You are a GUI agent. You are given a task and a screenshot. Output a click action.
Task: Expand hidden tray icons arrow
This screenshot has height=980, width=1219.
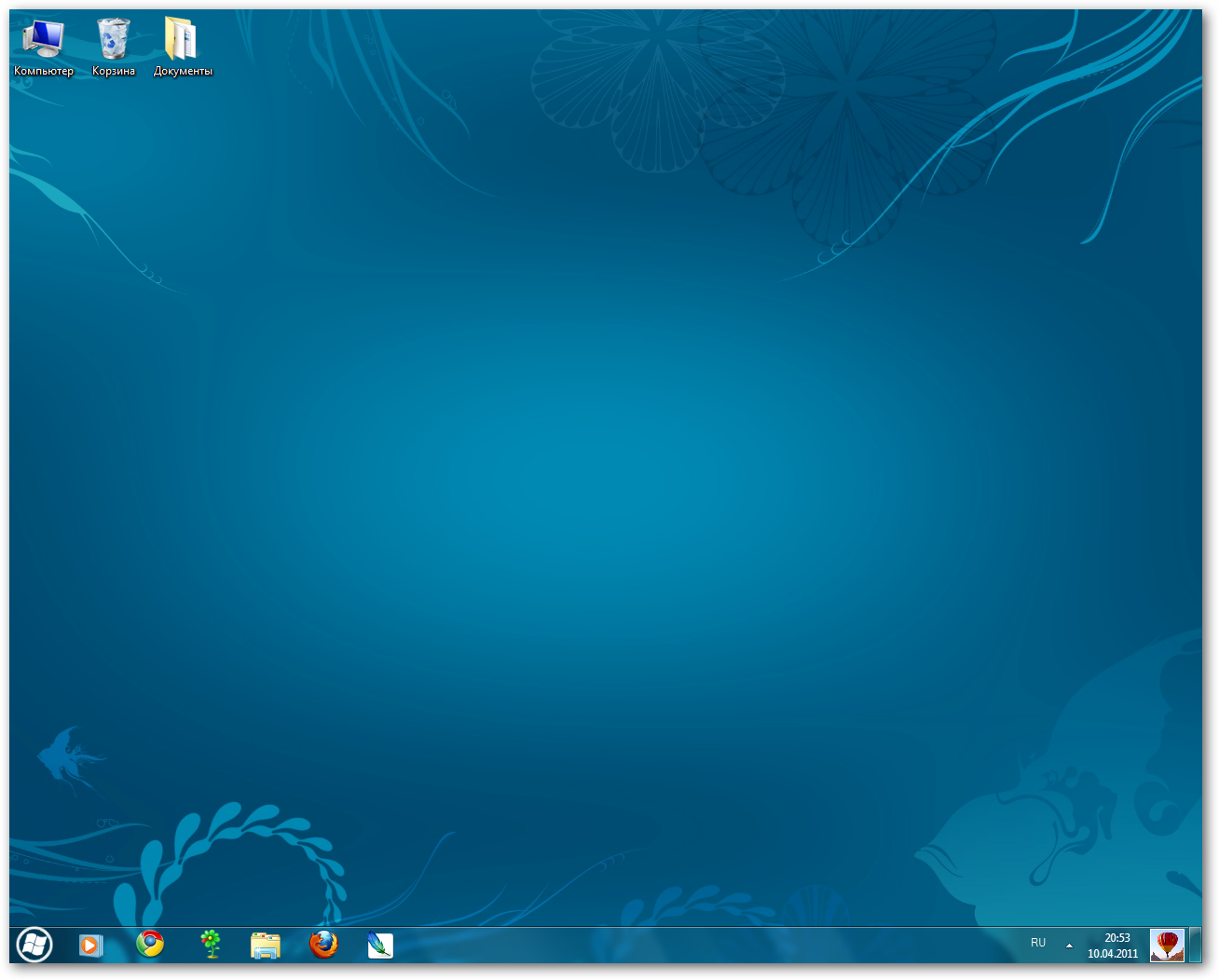(1069, 946)
